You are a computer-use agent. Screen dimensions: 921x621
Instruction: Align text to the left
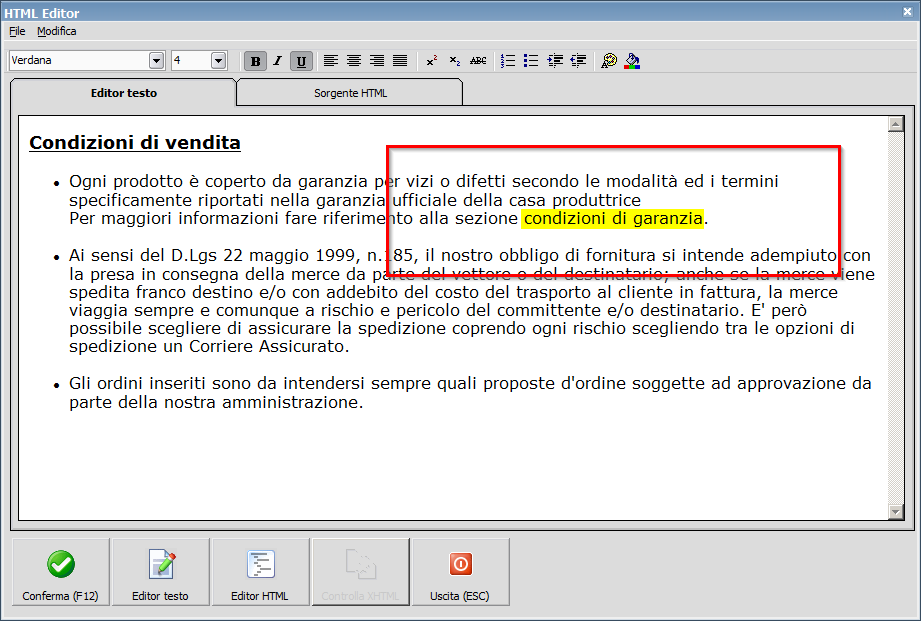coord(331,61)
